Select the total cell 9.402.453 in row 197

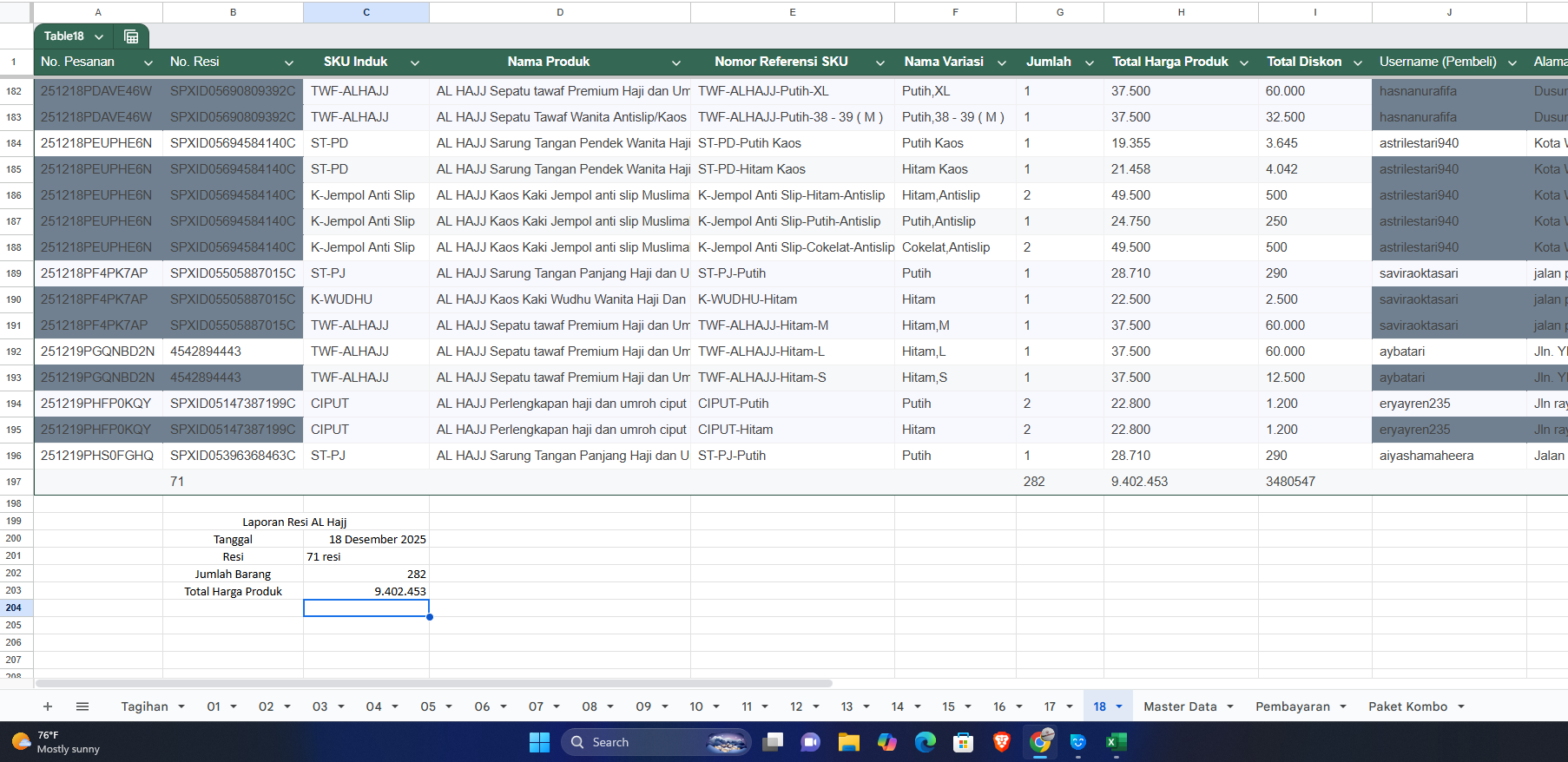[x=1181, y=482]
